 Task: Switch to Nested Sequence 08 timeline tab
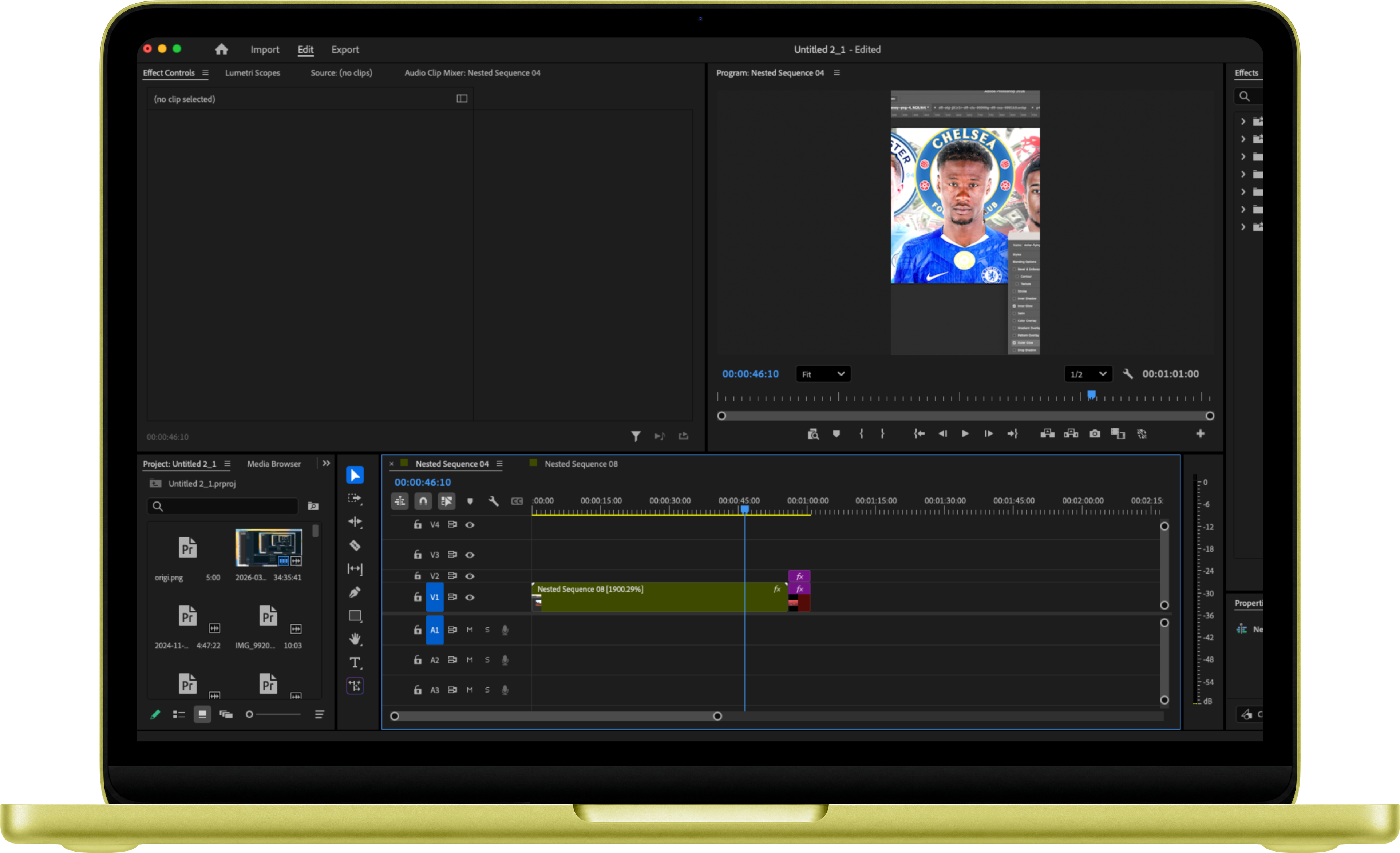pyautogui.click(x=581, y=463)
